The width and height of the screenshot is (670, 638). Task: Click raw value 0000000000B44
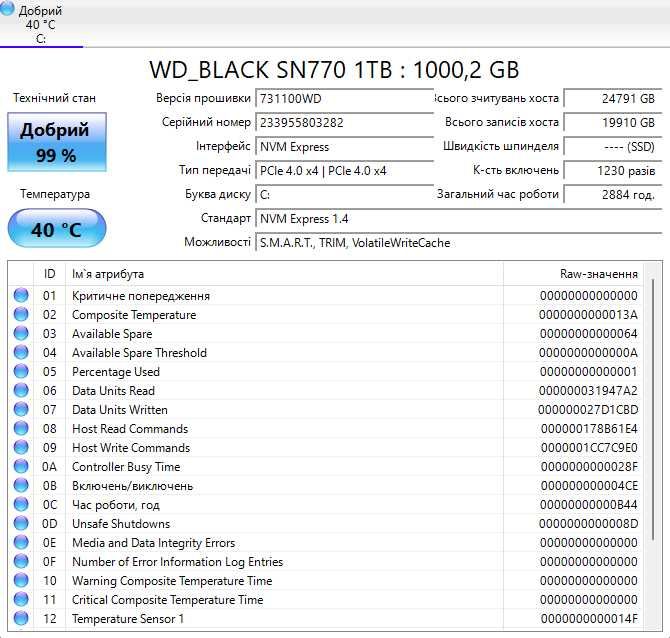point(588,505)
